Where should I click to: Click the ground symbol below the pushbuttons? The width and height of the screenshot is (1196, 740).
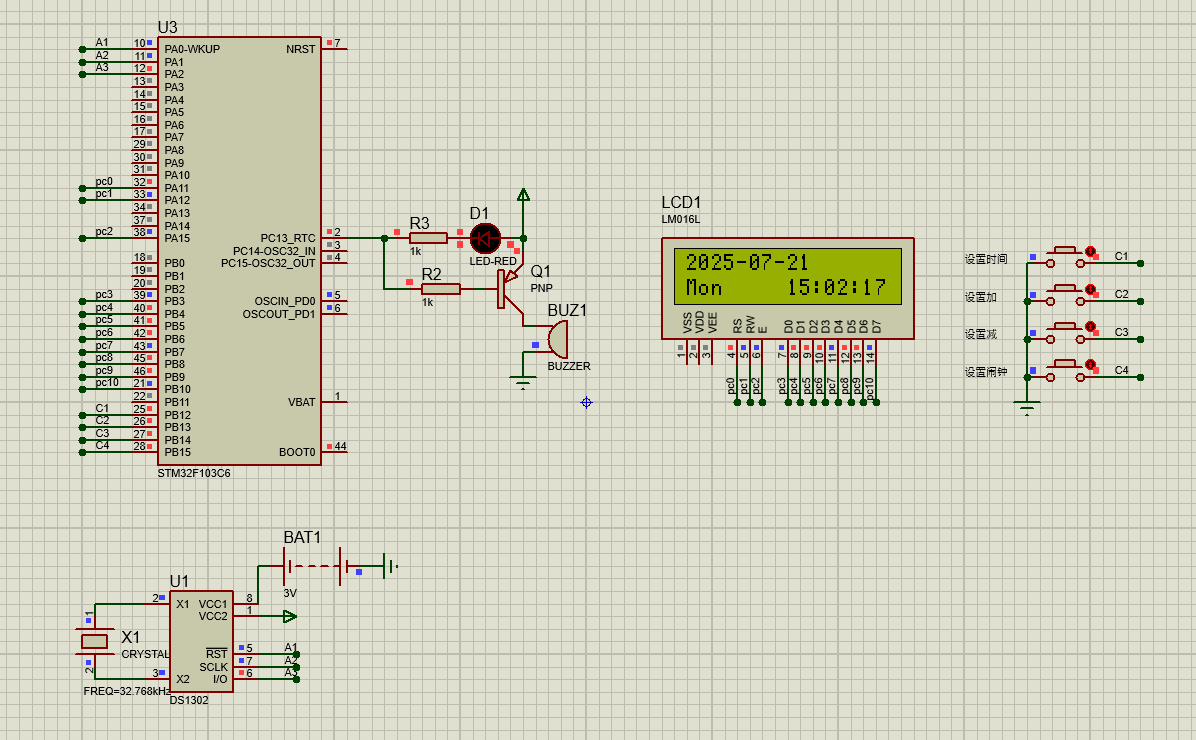pos(1027,408)
